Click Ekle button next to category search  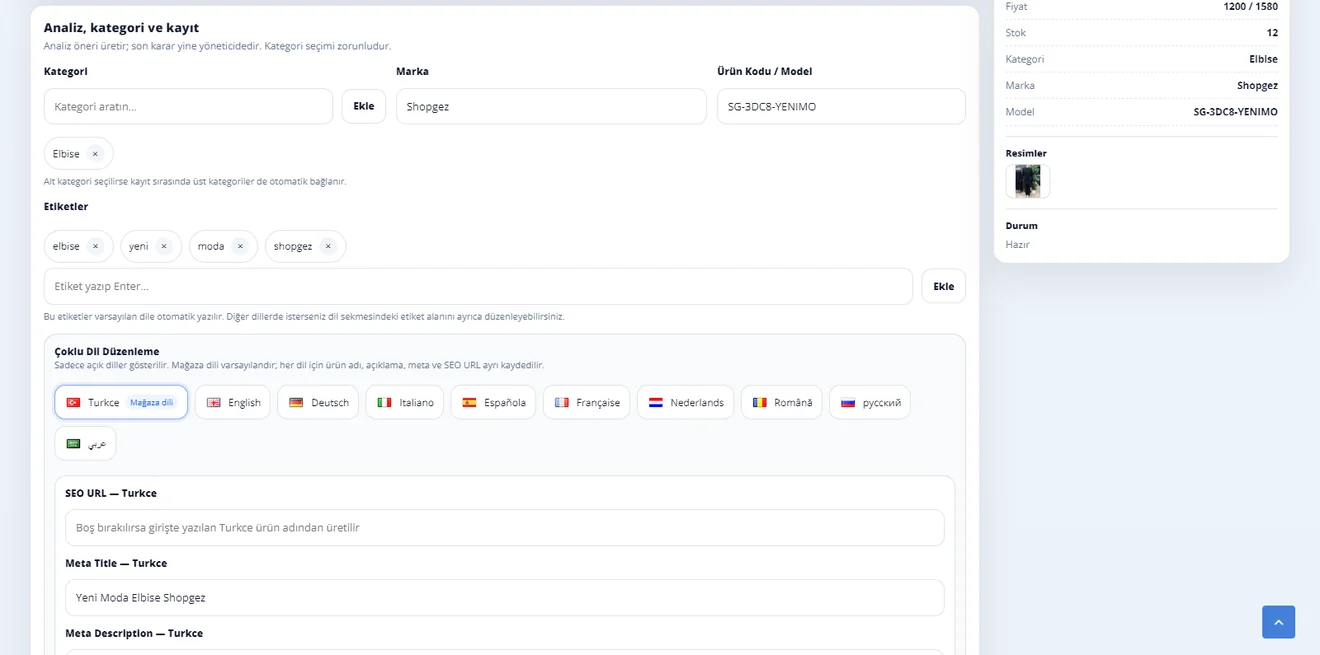click(x=364, y=106)
